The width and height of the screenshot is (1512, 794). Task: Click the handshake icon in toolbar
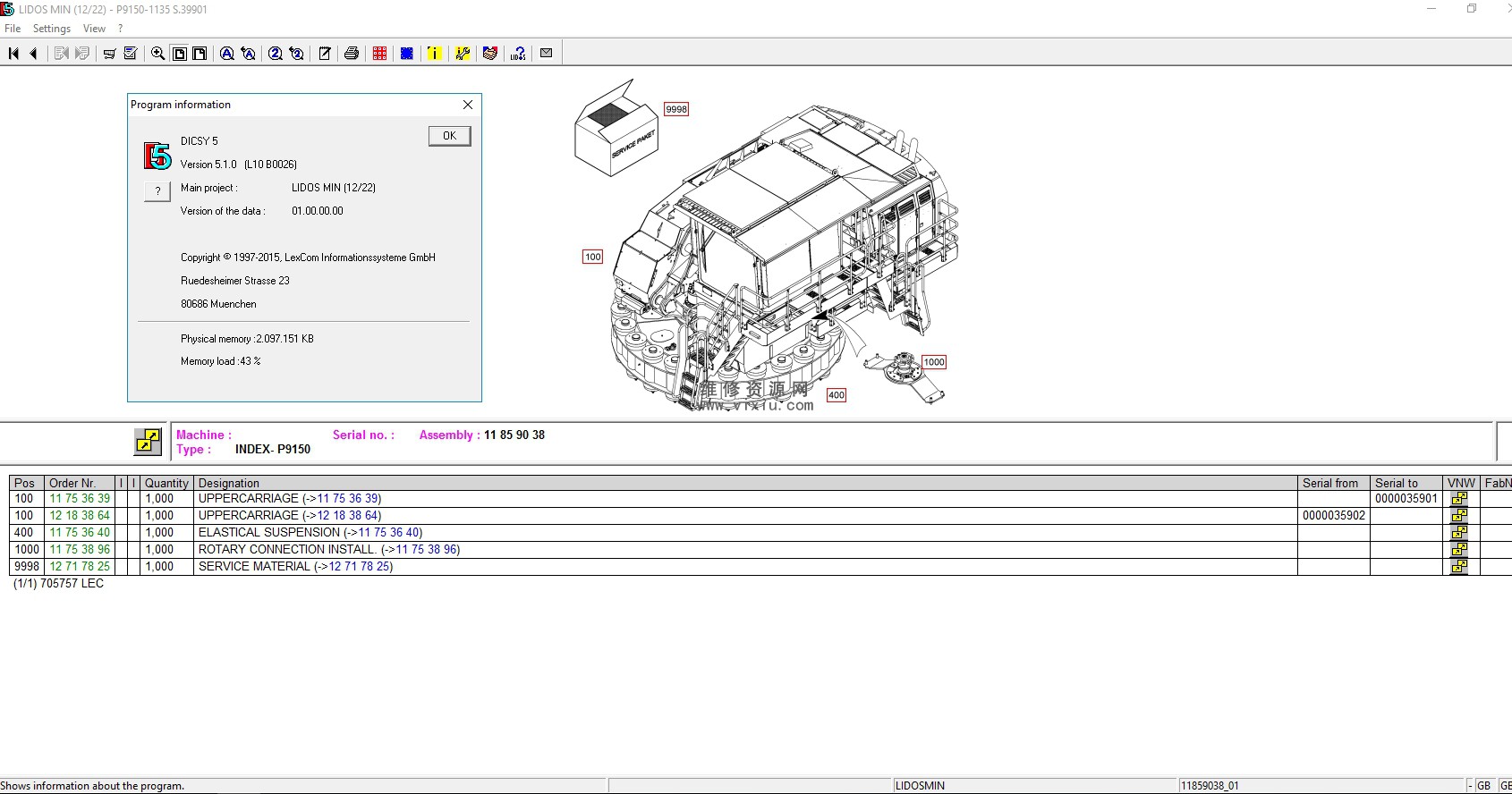click(x=489, y=54)
